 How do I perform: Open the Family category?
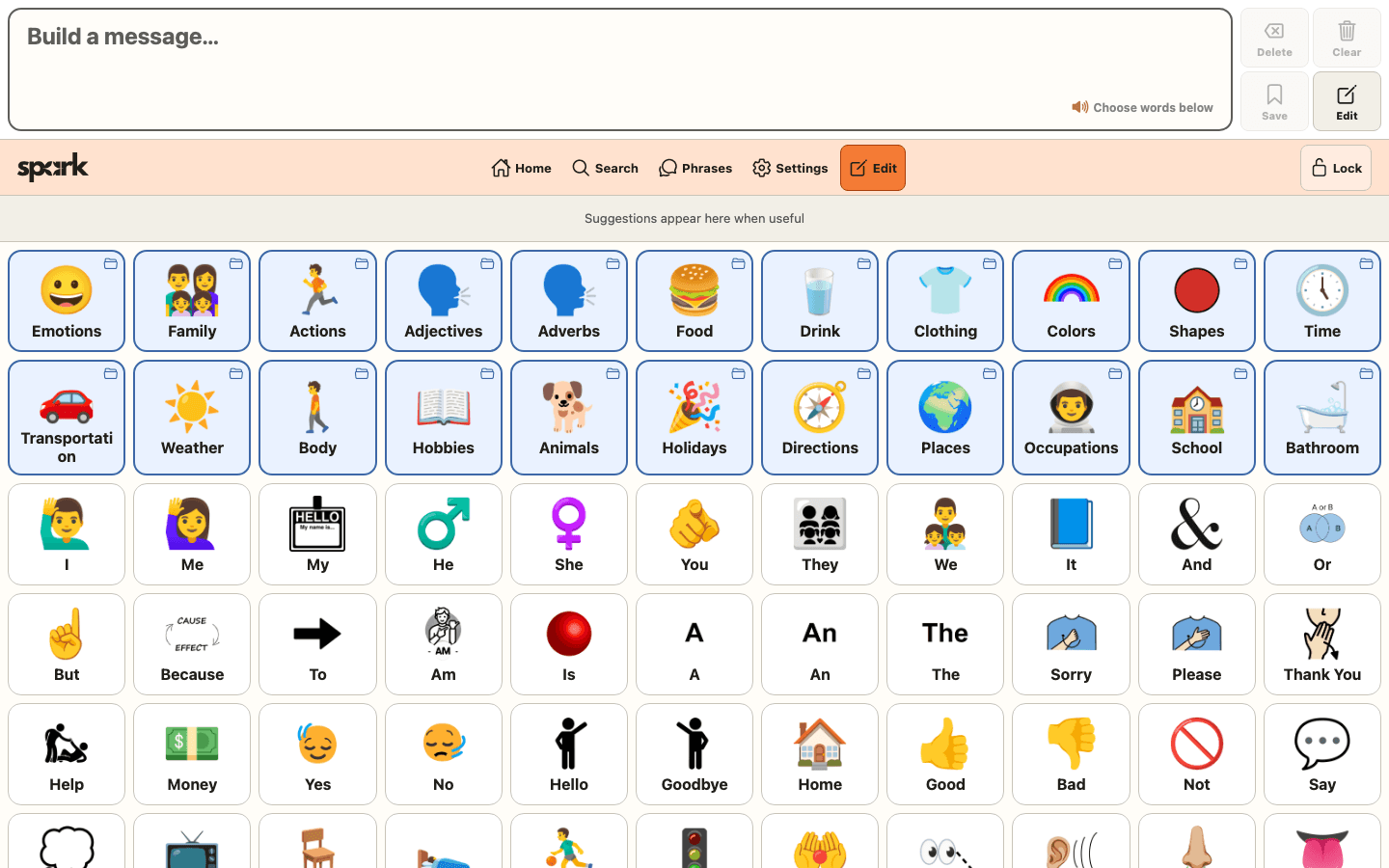[192, 301]
